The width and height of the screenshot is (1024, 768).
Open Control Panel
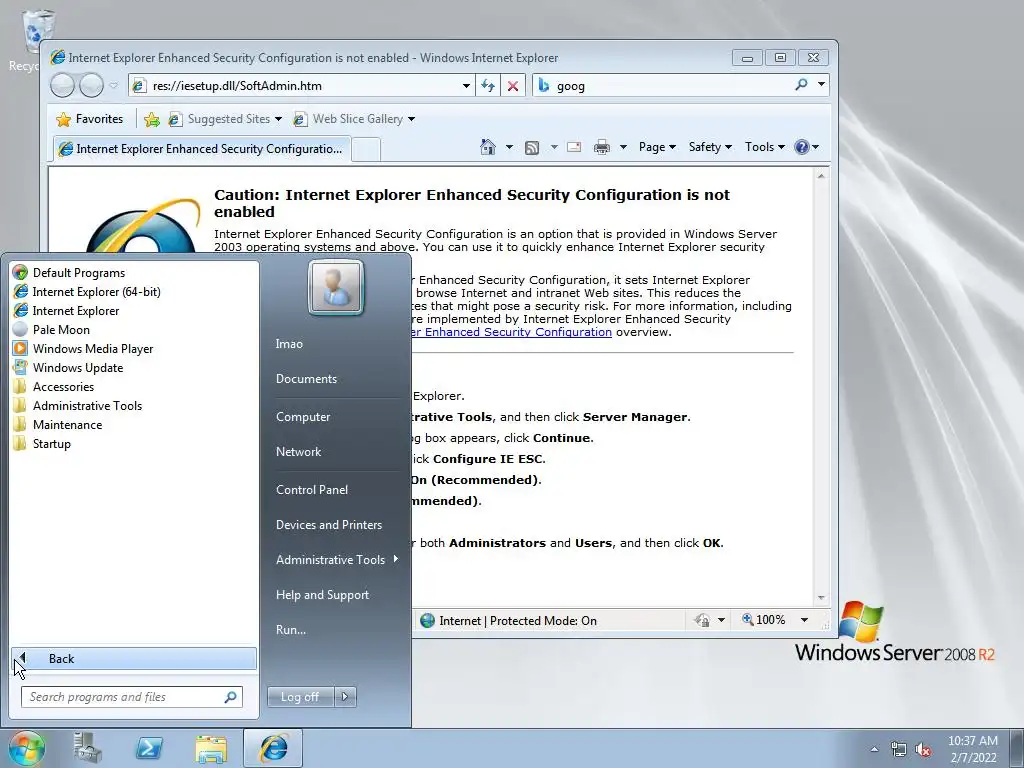[312, 490]
